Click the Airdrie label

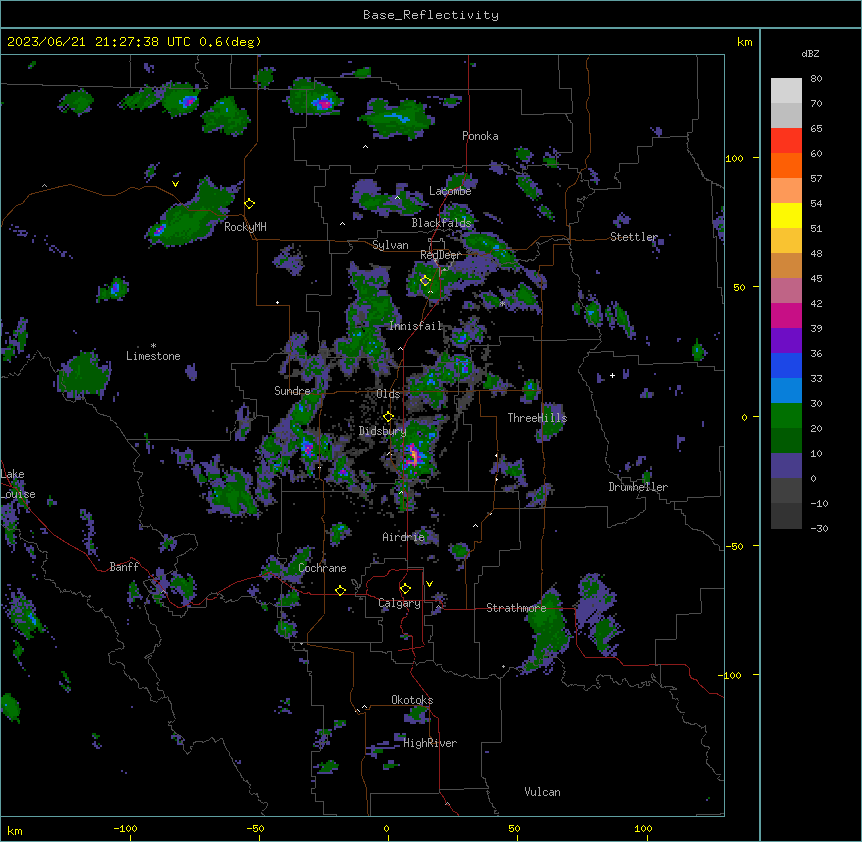click(403, 537)
